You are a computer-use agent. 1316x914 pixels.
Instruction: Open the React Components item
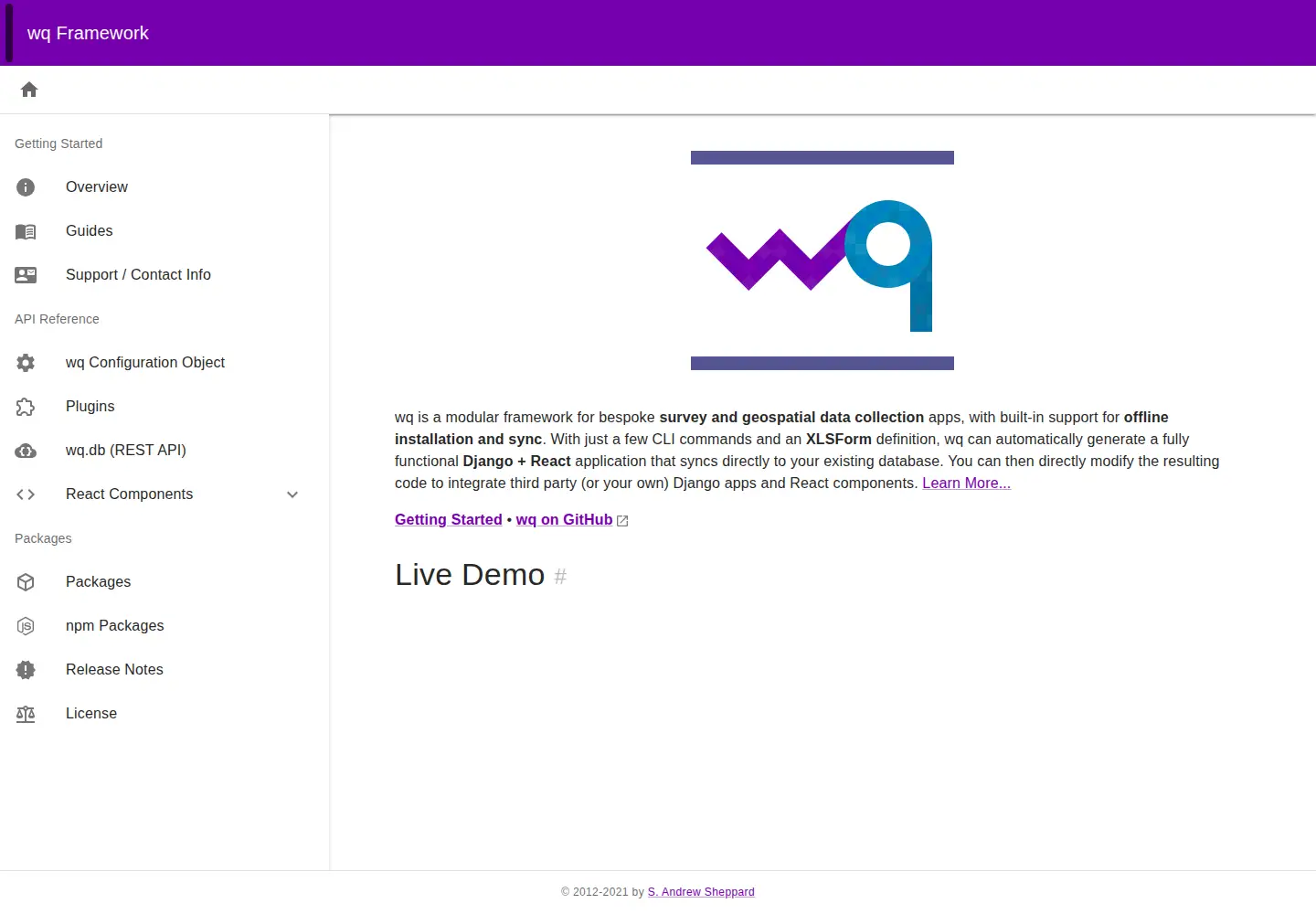click(x=164, y=494)
